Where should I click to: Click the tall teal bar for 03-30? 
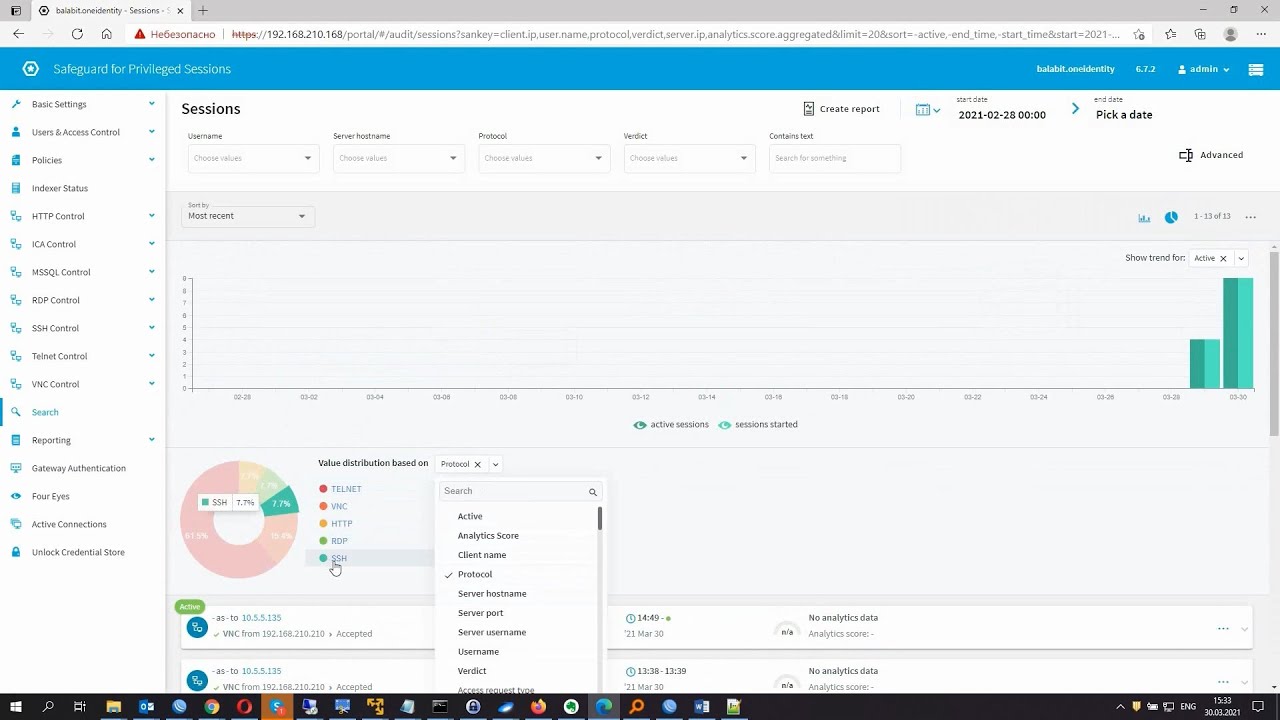(x=1238, y=333)
